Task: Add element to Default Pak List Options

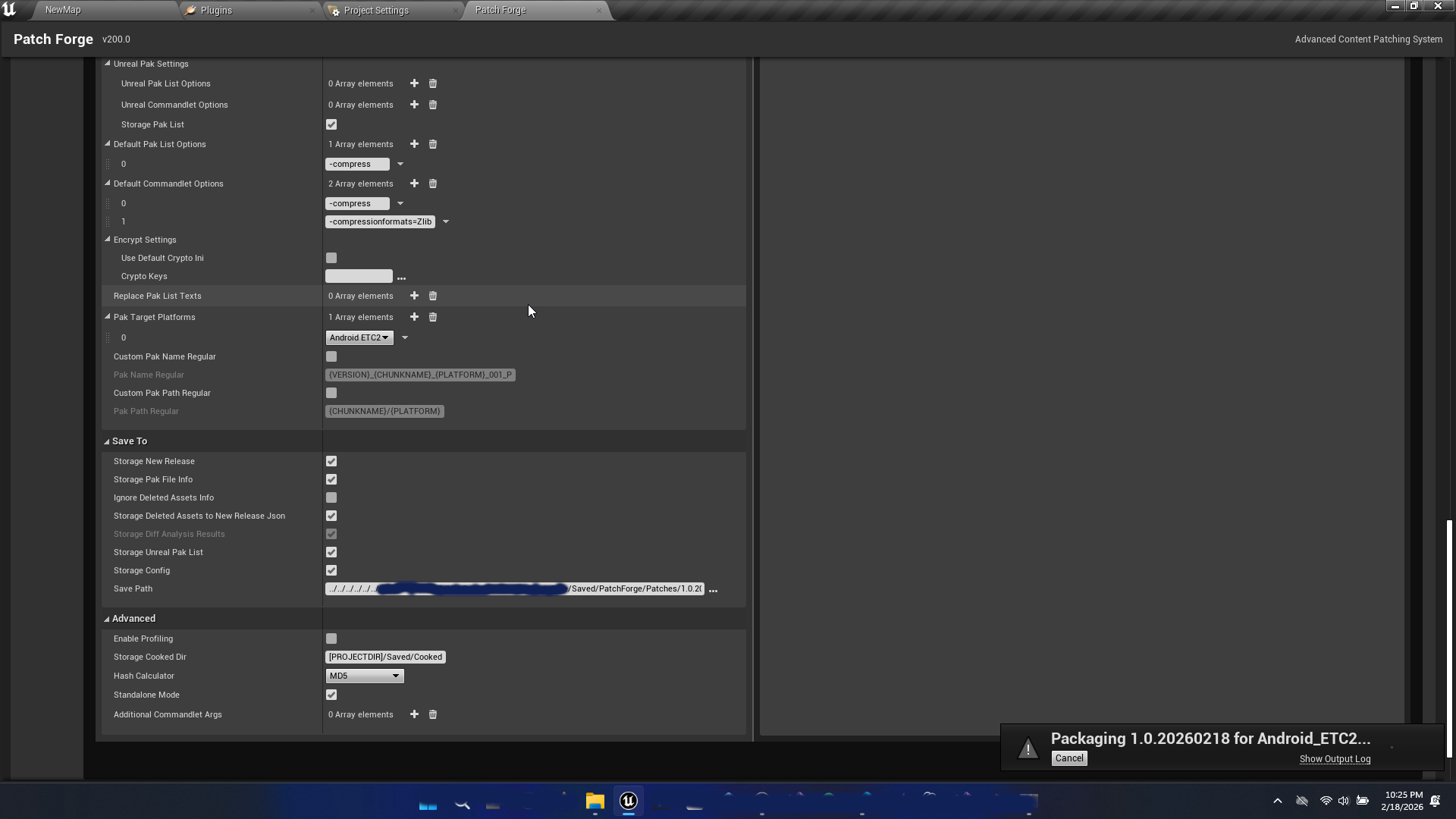Action: [x=414, y=144]
